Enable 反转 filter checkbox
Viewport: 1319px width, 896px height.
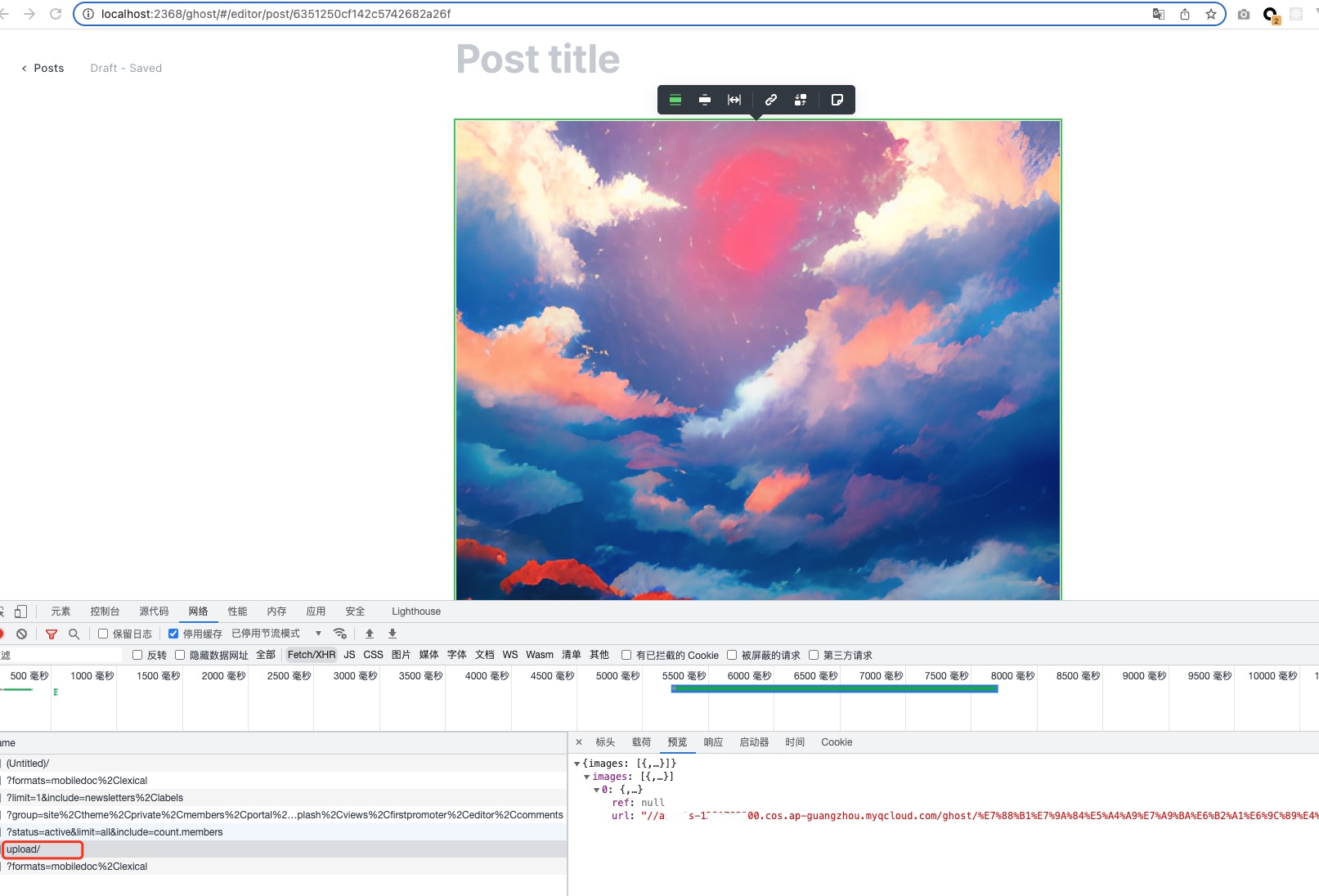pyautogui.click(x=137, y=655)
